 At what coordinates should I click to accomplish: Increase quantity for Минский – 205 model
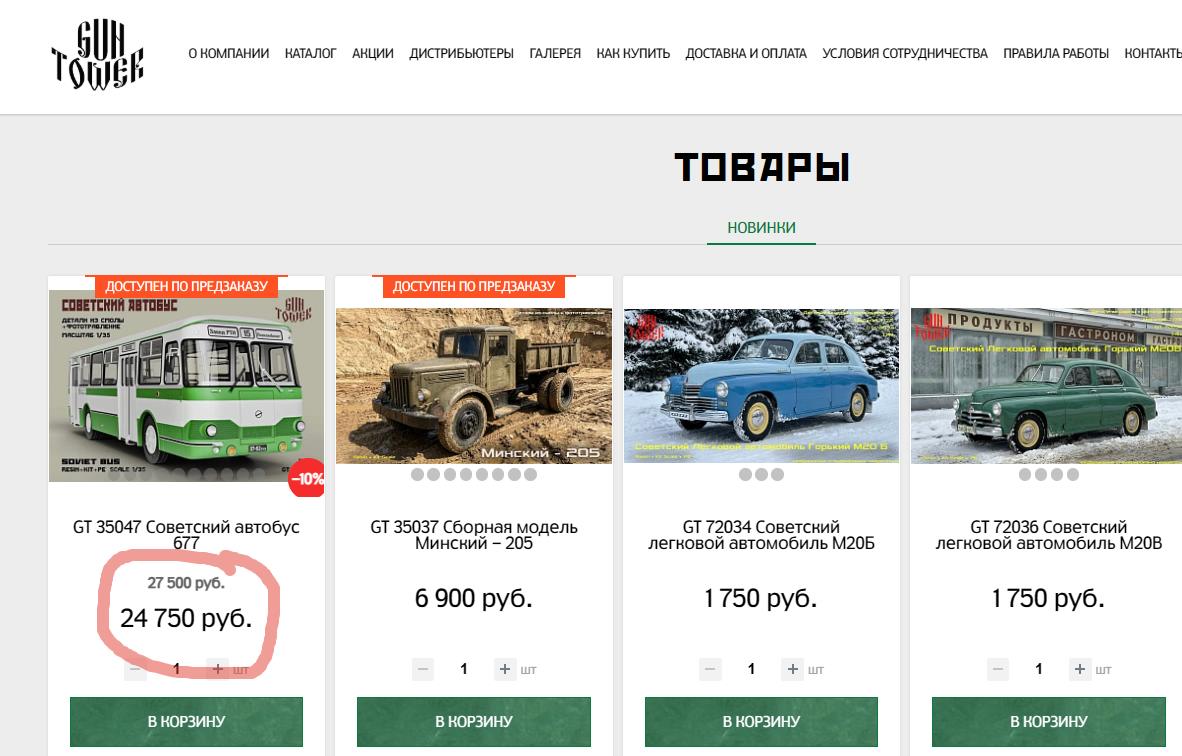(x=504, y=669)
